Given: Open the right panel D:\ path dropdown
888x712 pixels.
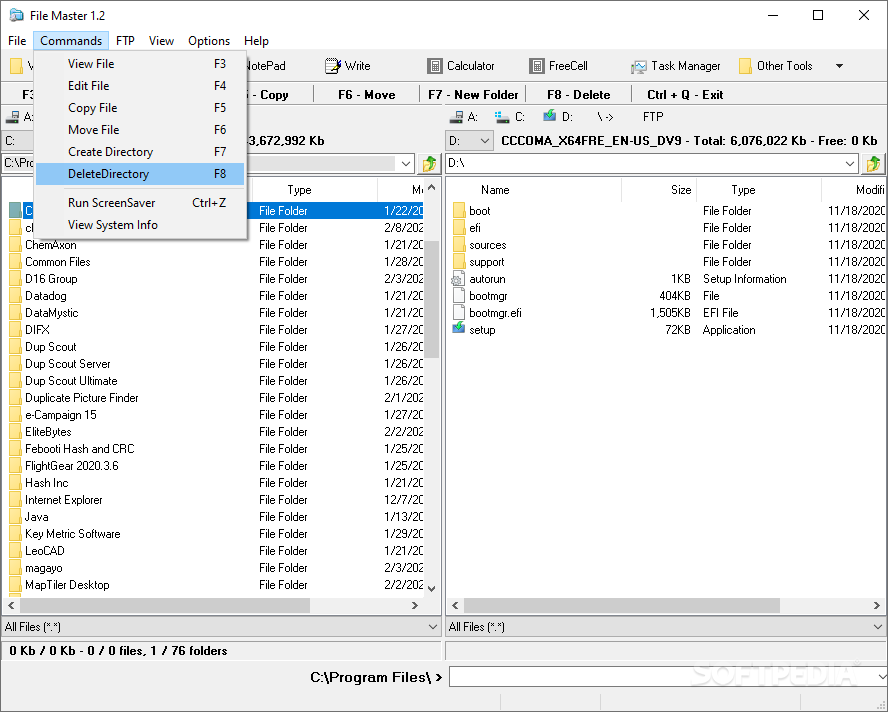Looking at the screenshot, I should point(849,164).
